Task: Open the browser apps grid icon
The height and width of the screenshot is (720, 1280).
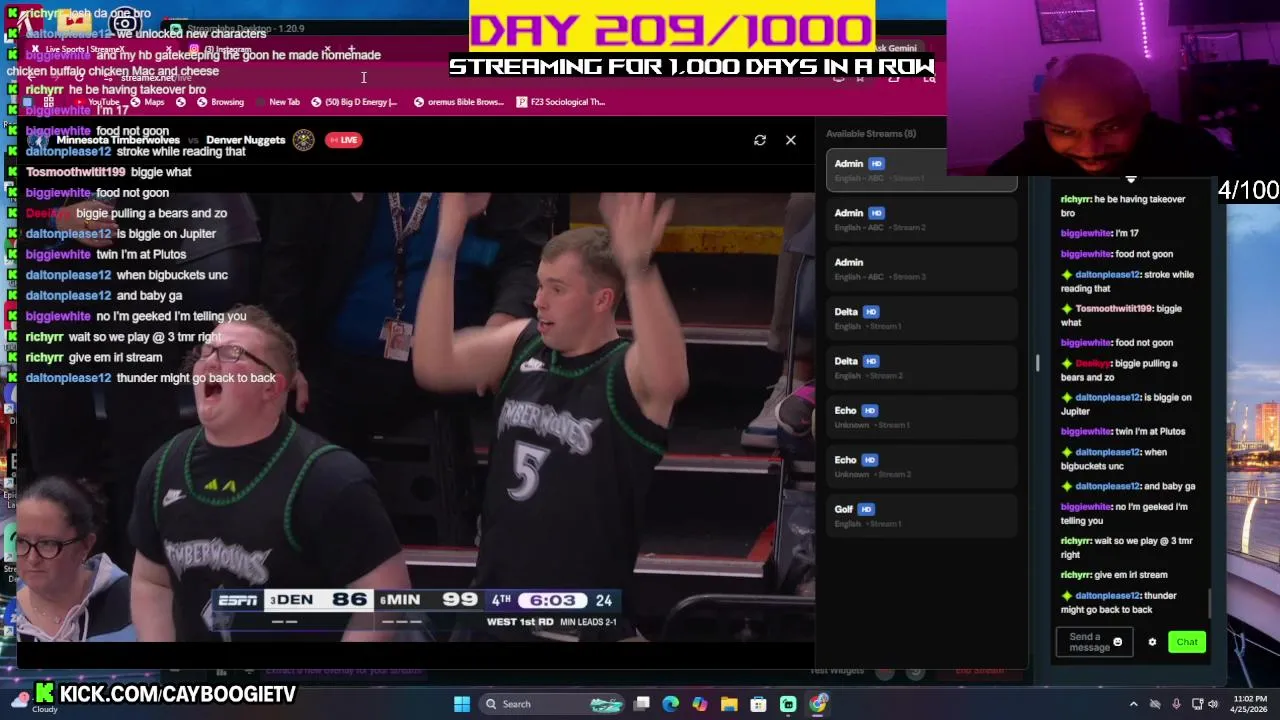Action: tap(48, 102)
